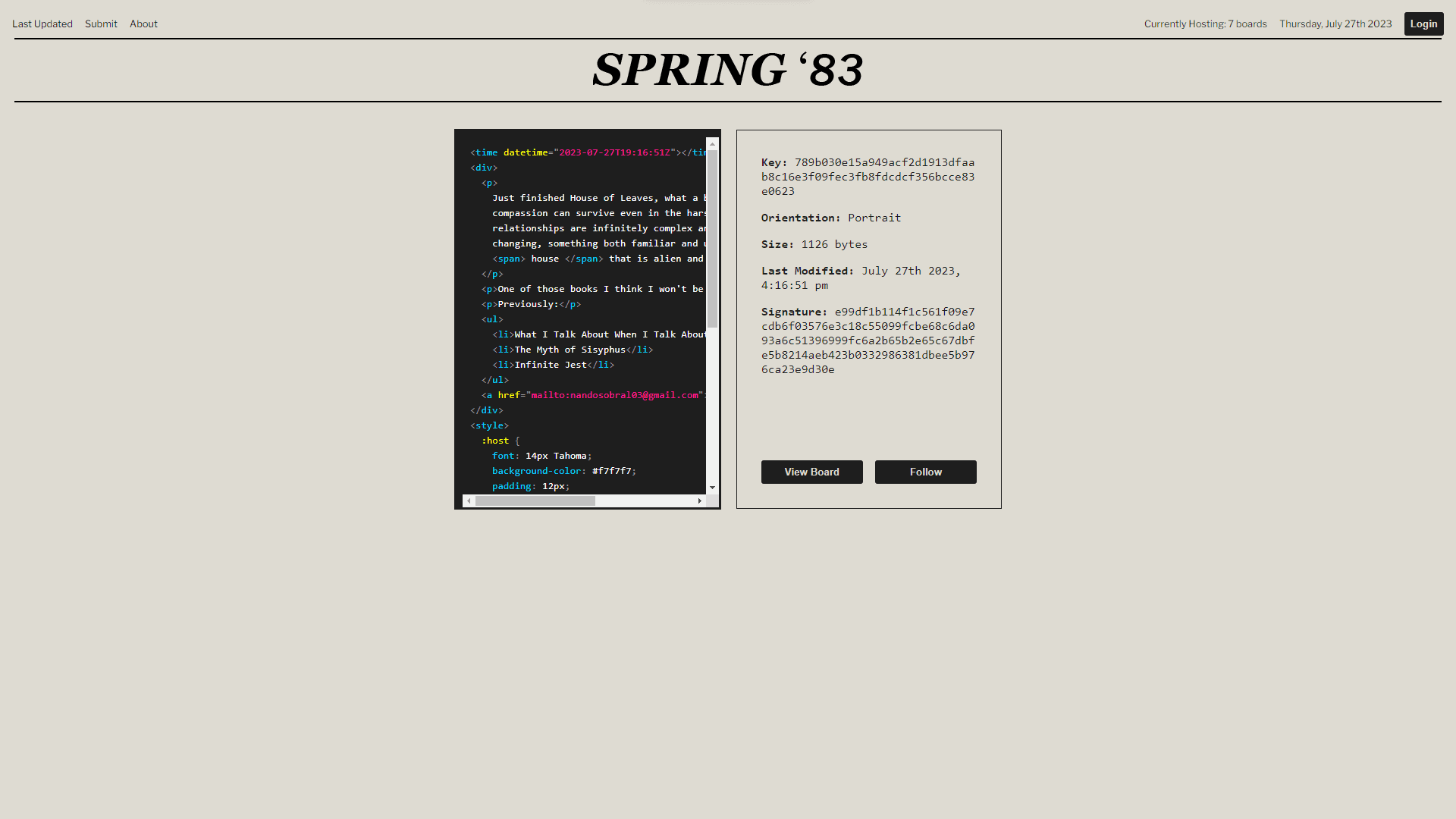The height and width of the screenshot is (819, 1456).
Task: Click the mailto email address in the code
Action: click(x=614, y=395)
